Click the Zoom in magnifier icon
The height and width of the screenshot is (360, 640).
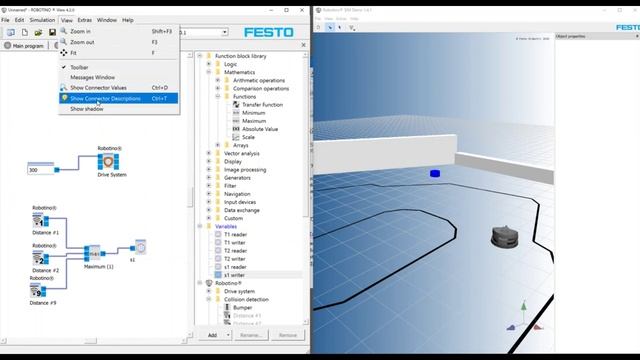click(64, 31)
